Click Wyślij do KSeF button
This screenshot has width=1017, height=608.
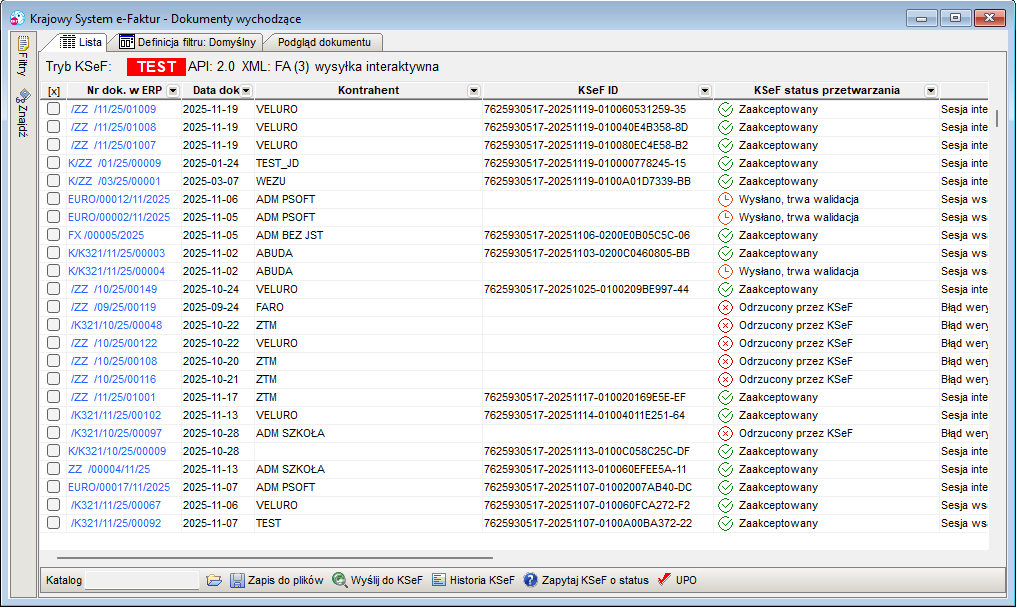[377, 580]
